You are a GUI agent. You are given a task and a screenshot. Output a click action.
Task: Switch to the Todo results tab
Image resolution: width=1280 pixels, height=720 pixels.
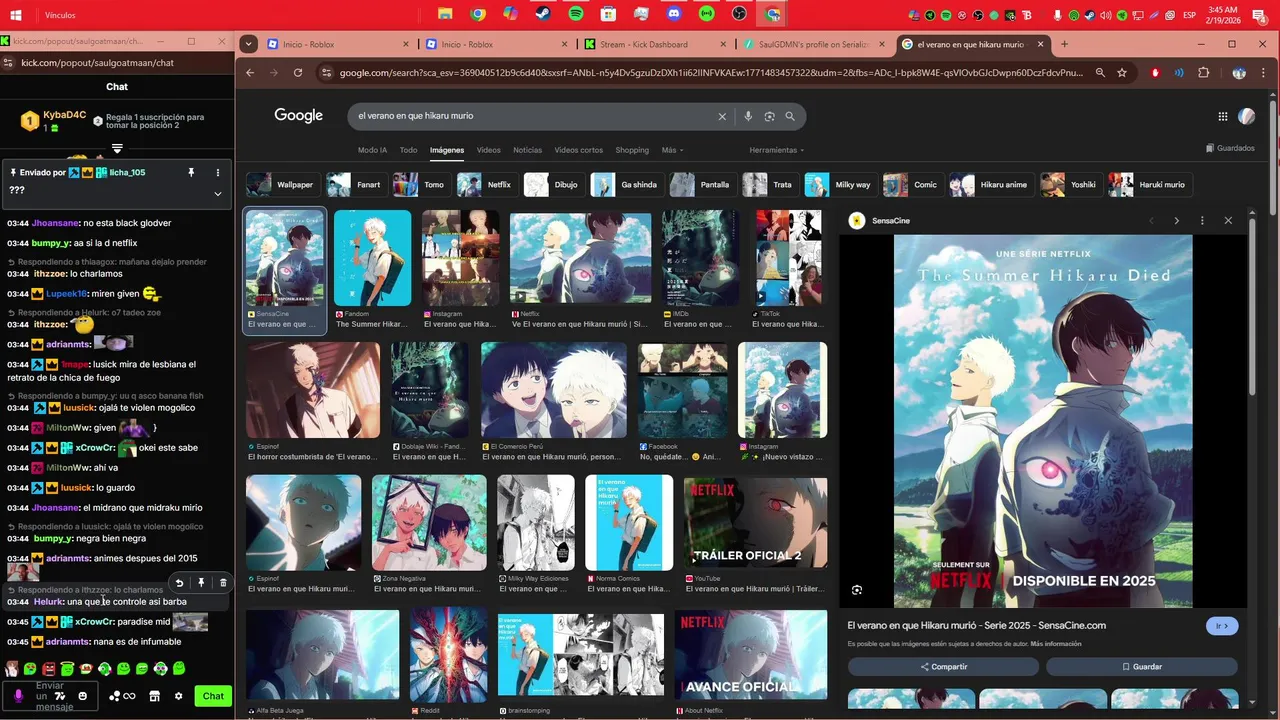point(408,150)
